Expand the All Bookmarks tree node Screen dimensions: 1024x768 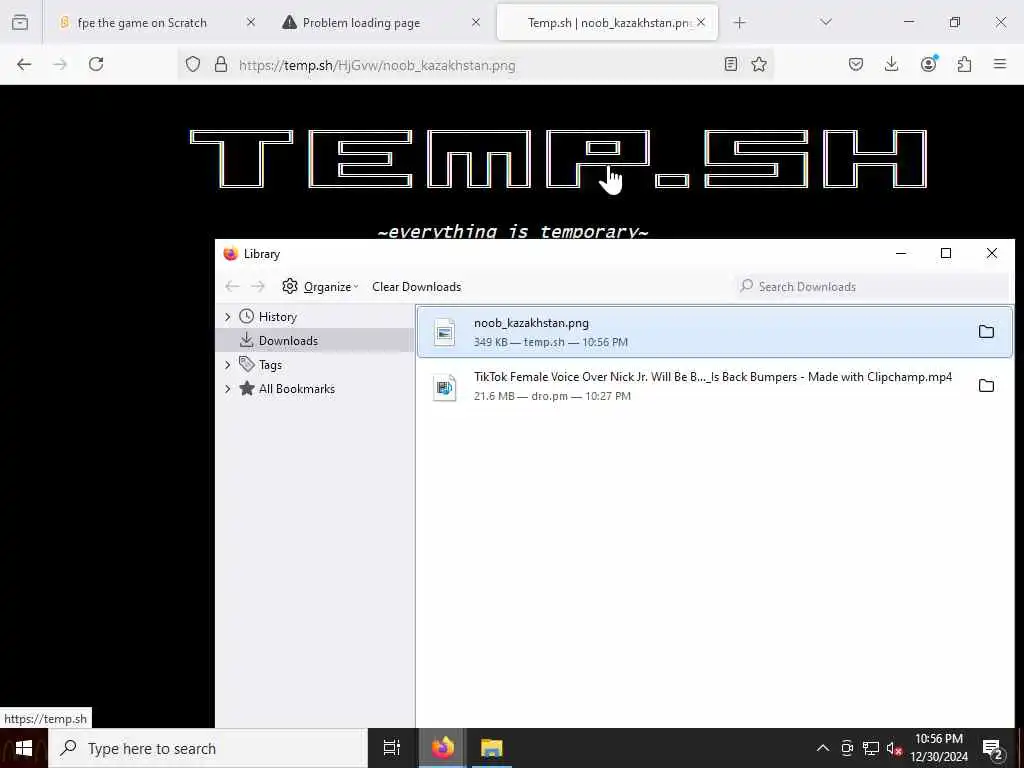[227, 389]
